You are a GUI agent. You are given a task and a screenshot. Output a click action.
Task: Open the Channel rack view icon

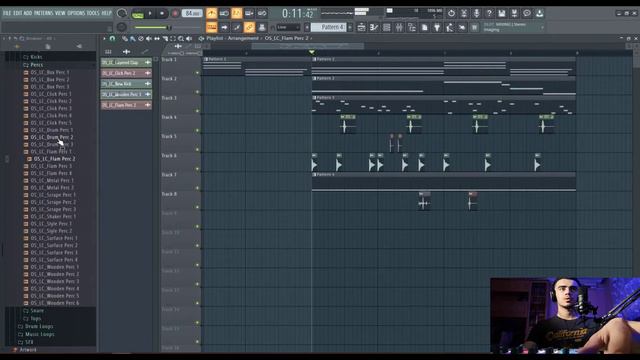click(387, 27)
